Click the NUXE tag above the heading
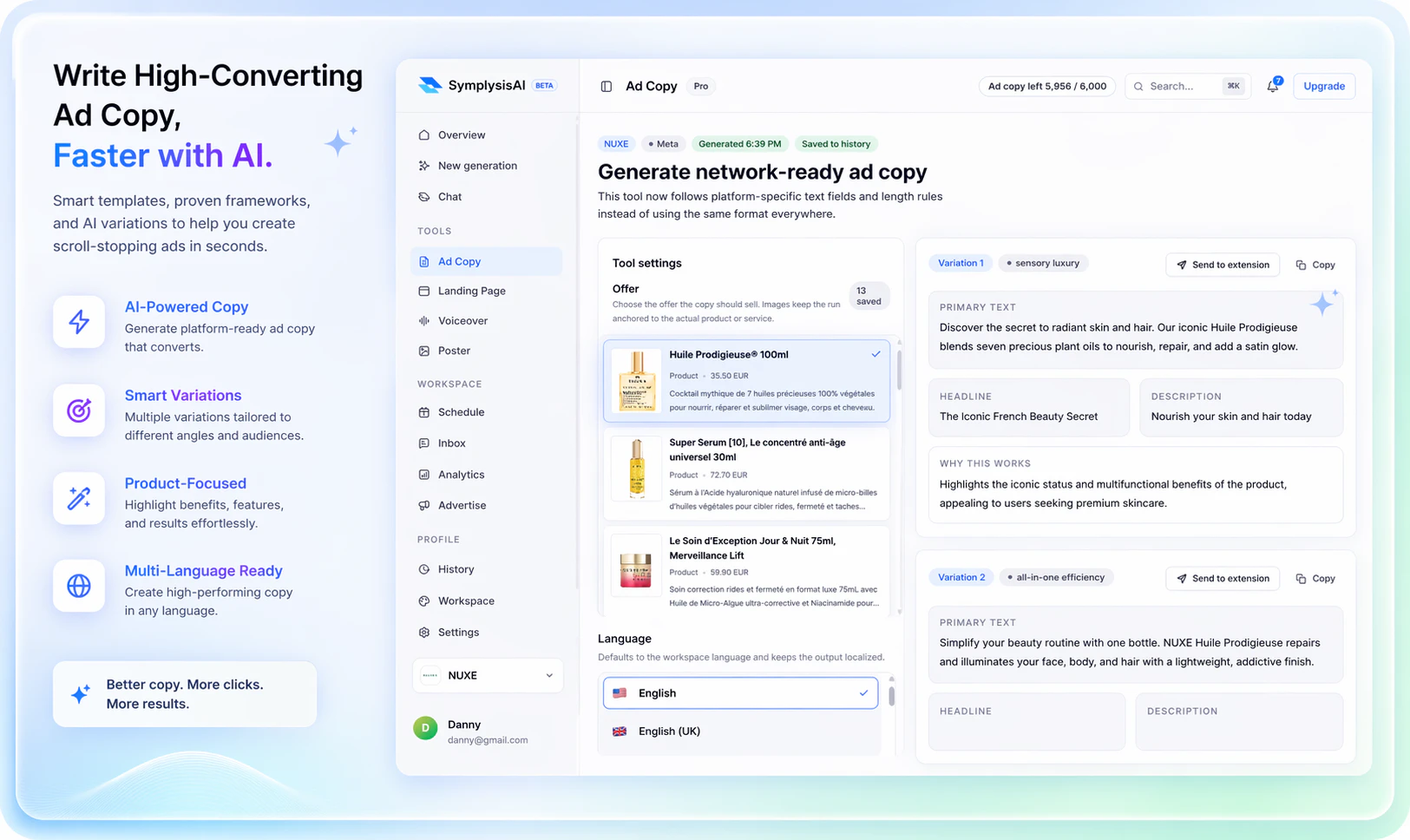This screenshot has width=1410, height=840. [x=616, y=144]
